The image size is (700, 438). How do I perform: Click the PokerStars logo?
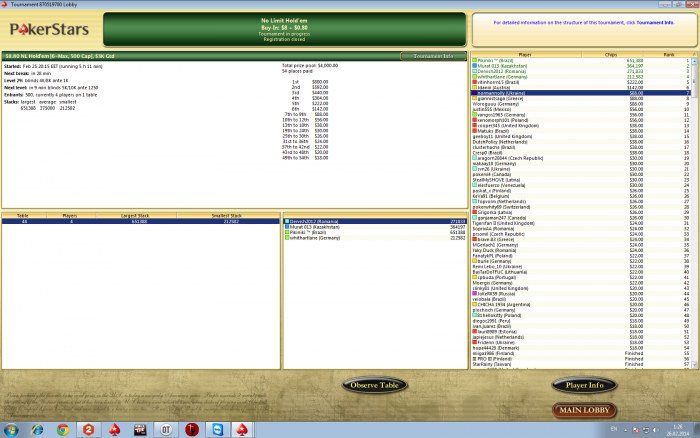point(50,29)
